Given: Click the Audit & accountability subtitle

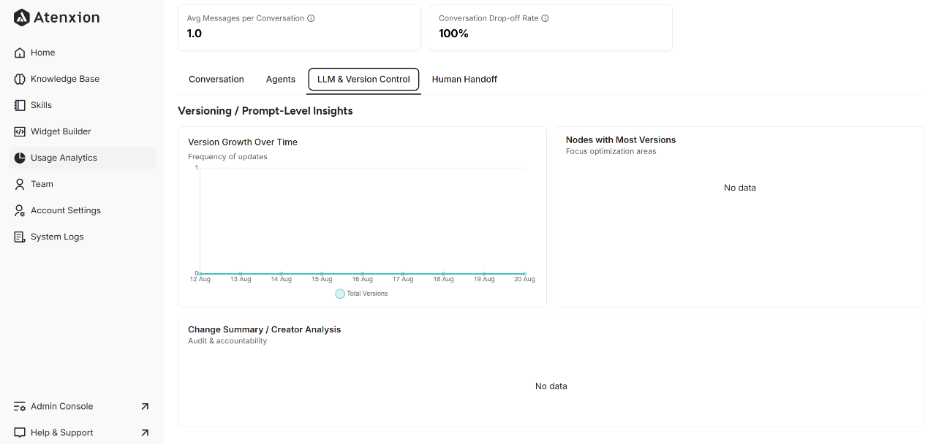Looking at the screenshot, I should click(x=227, y=341).
